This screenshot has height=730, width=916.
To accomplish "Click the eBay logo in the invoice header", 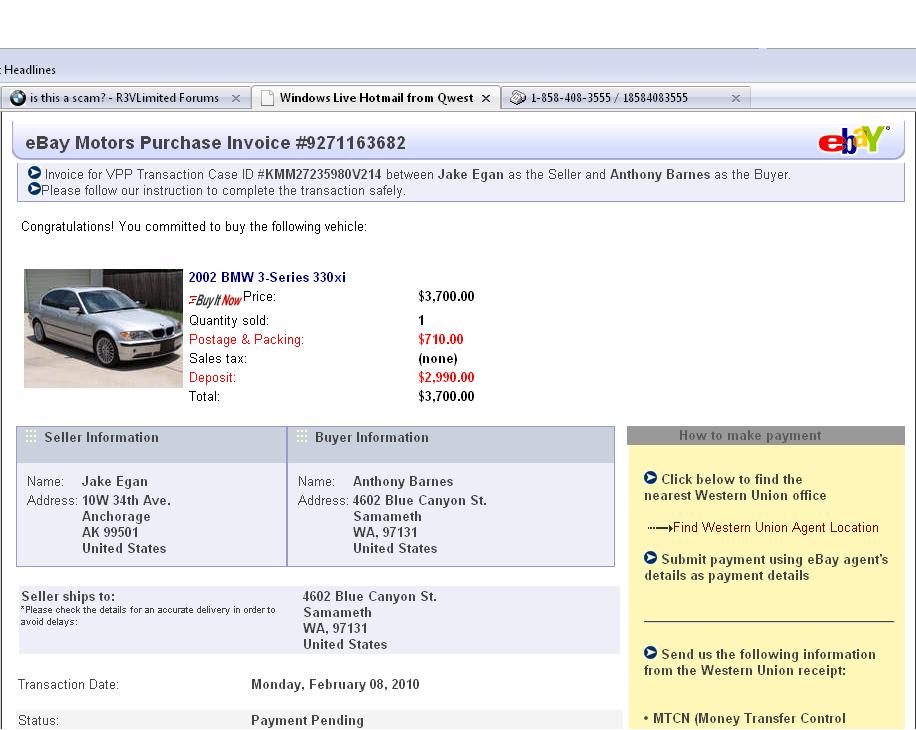I will pos(853,139).
